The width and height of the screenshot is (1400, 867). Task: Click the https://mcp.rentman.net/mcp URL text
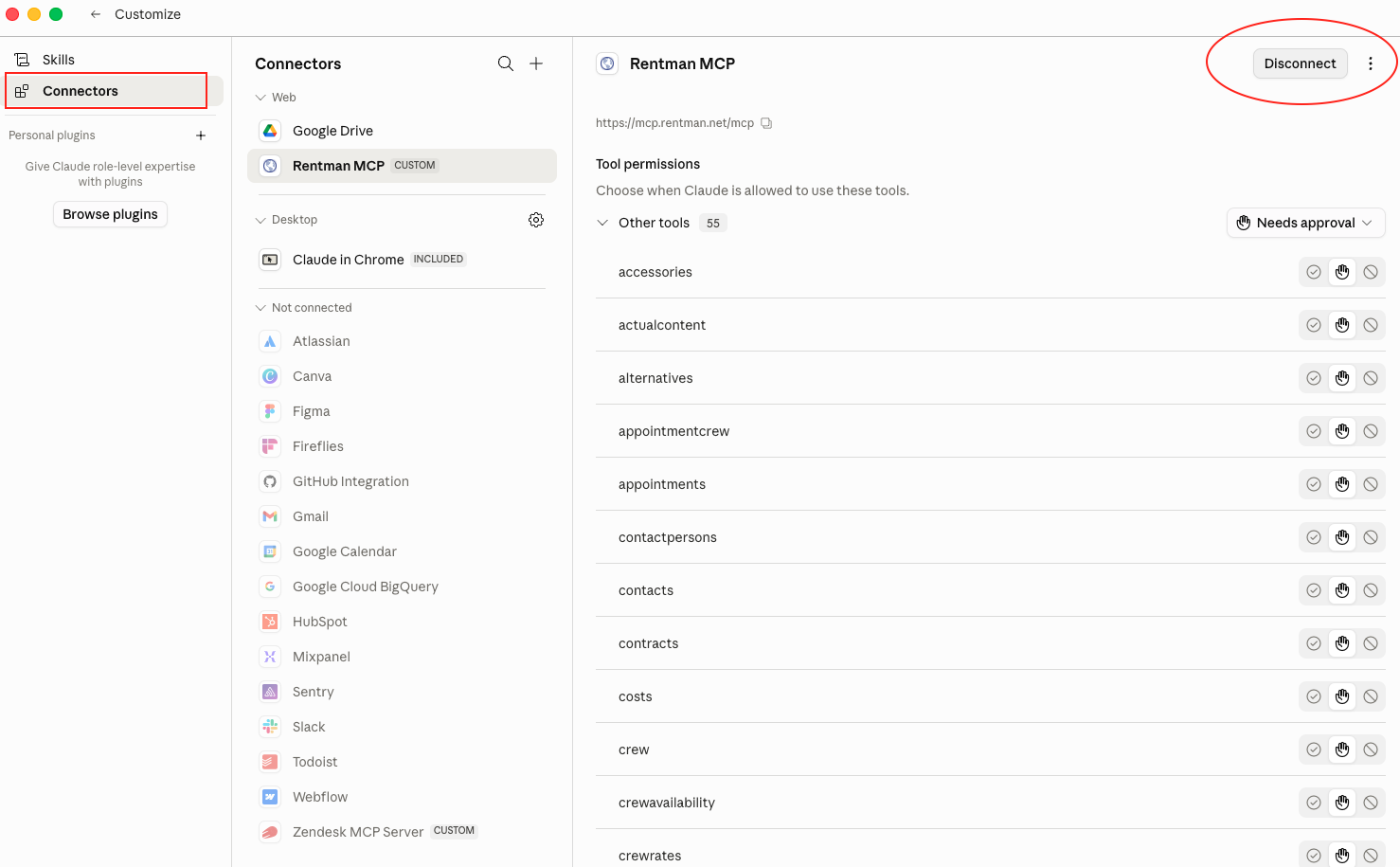[674, 123]
